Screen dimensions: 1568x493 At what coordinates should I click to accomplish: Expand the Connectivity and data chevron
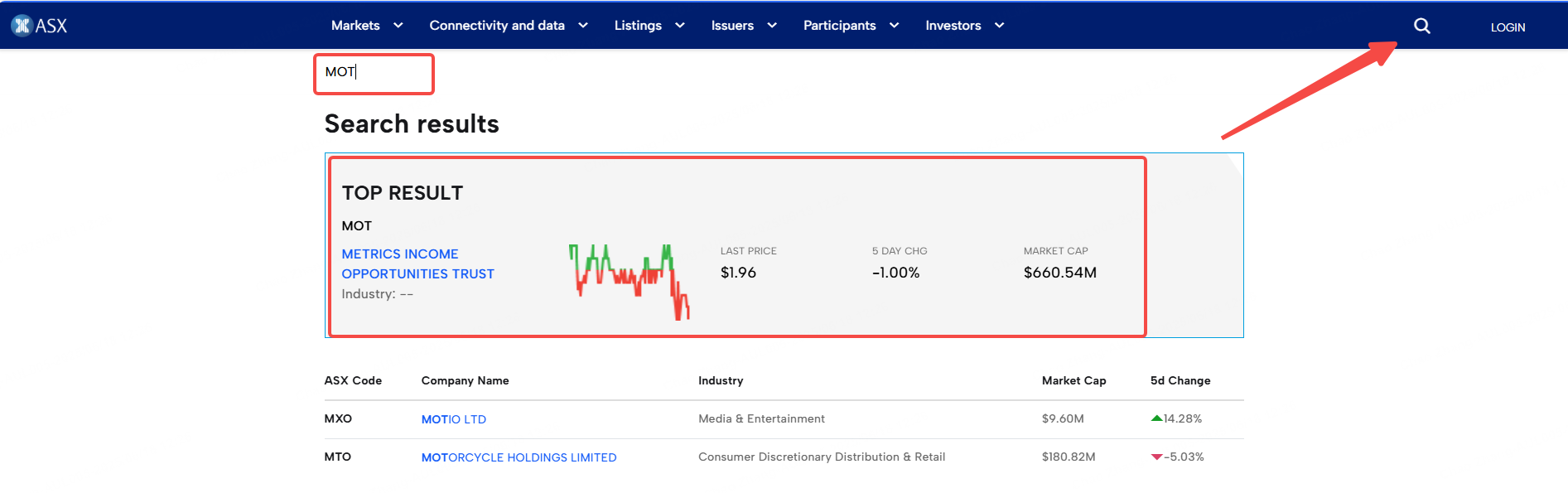click(583, 26)
